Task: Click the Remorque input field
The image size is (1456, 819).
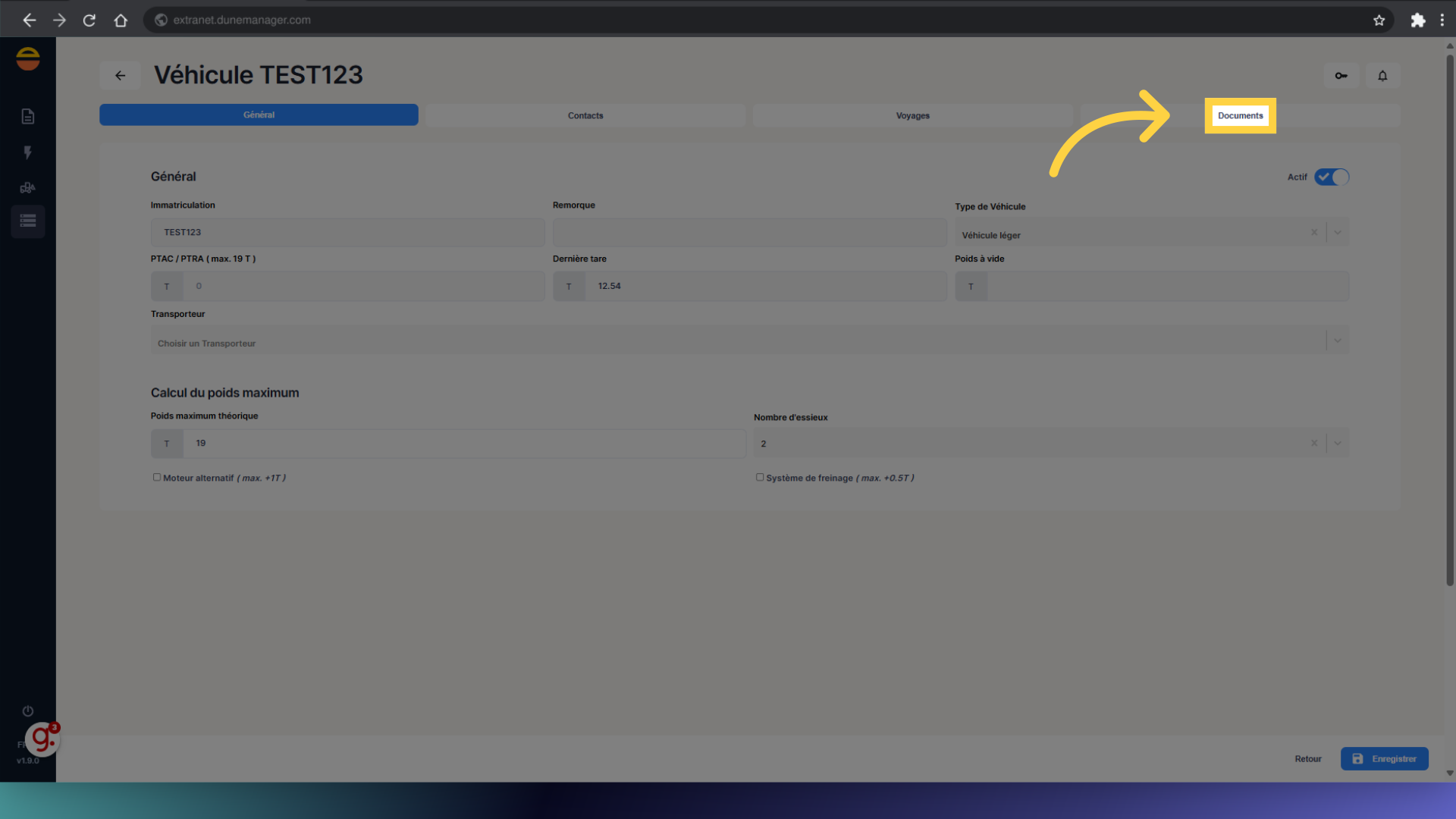Action: pos(749,233)
